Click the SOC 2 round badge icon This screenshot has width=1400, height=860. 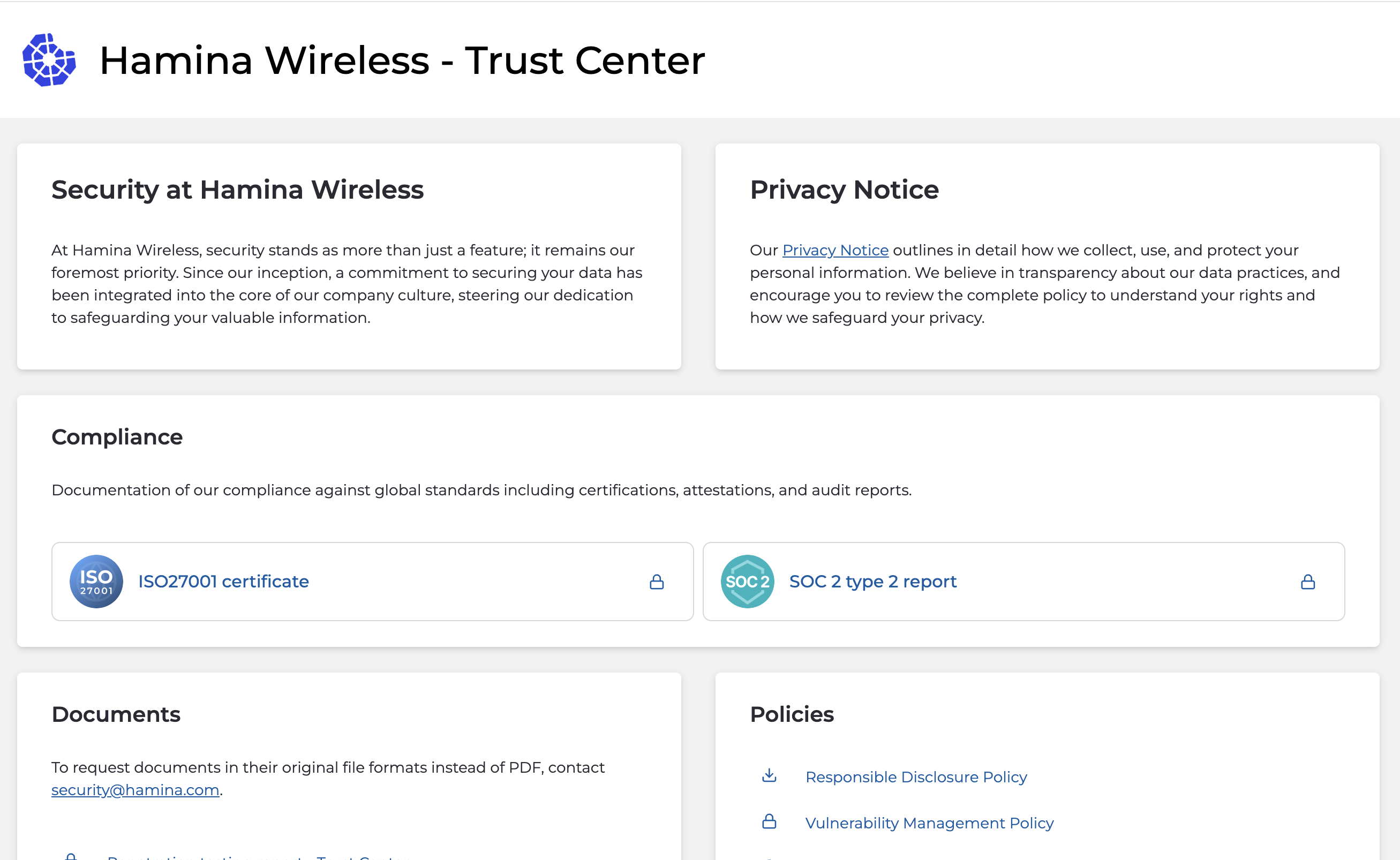747,582
